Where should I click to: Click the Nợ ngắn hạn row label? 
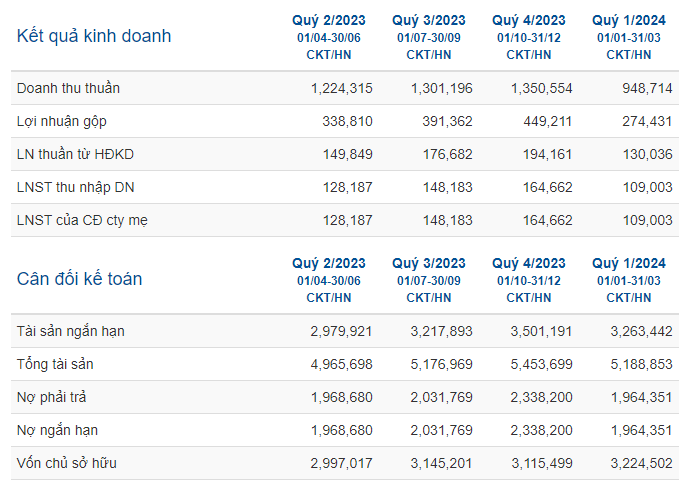point(57,430)
